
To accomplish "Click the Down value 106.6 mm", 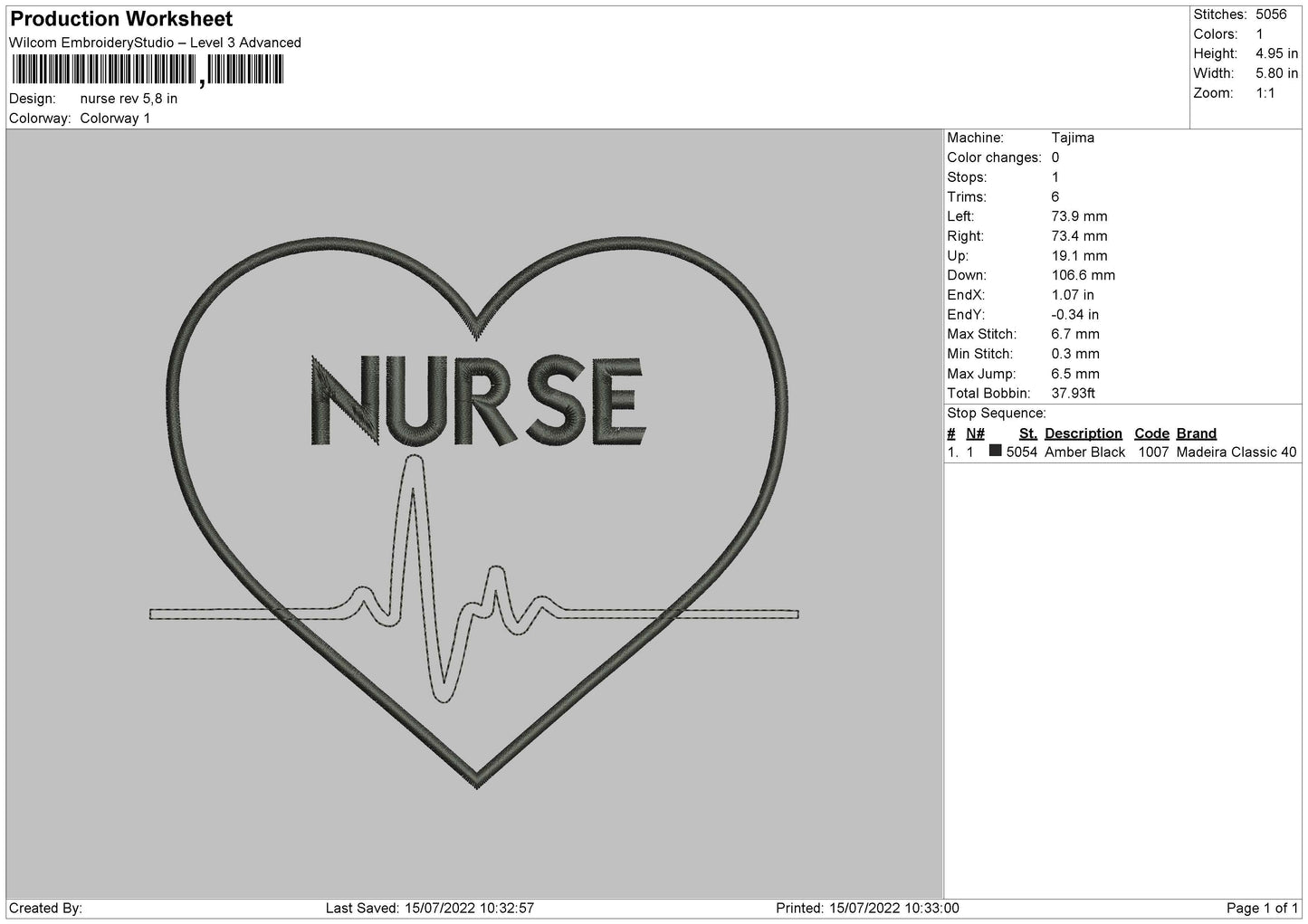I will [x=1084, y=276].
